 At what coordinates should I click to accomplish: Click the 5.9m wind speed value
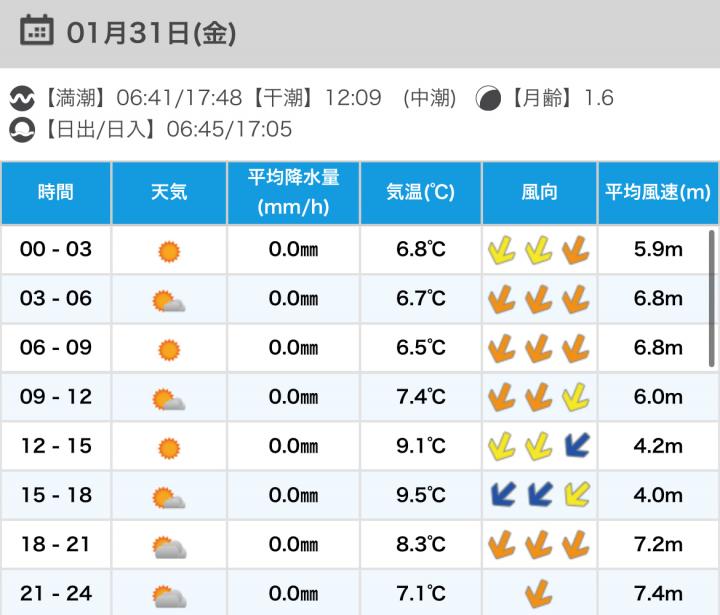658,249
